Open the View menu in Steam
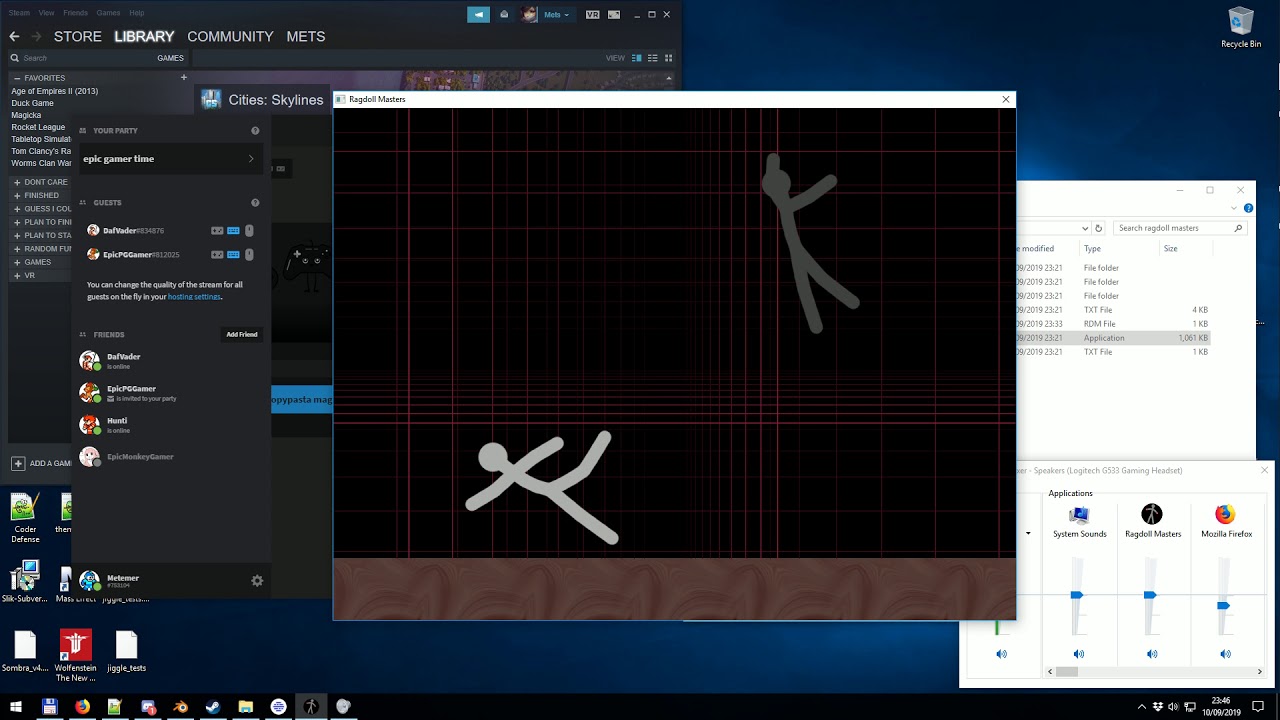The width and height of the screenshot is (1280, 720). click(x=46, y=13)
